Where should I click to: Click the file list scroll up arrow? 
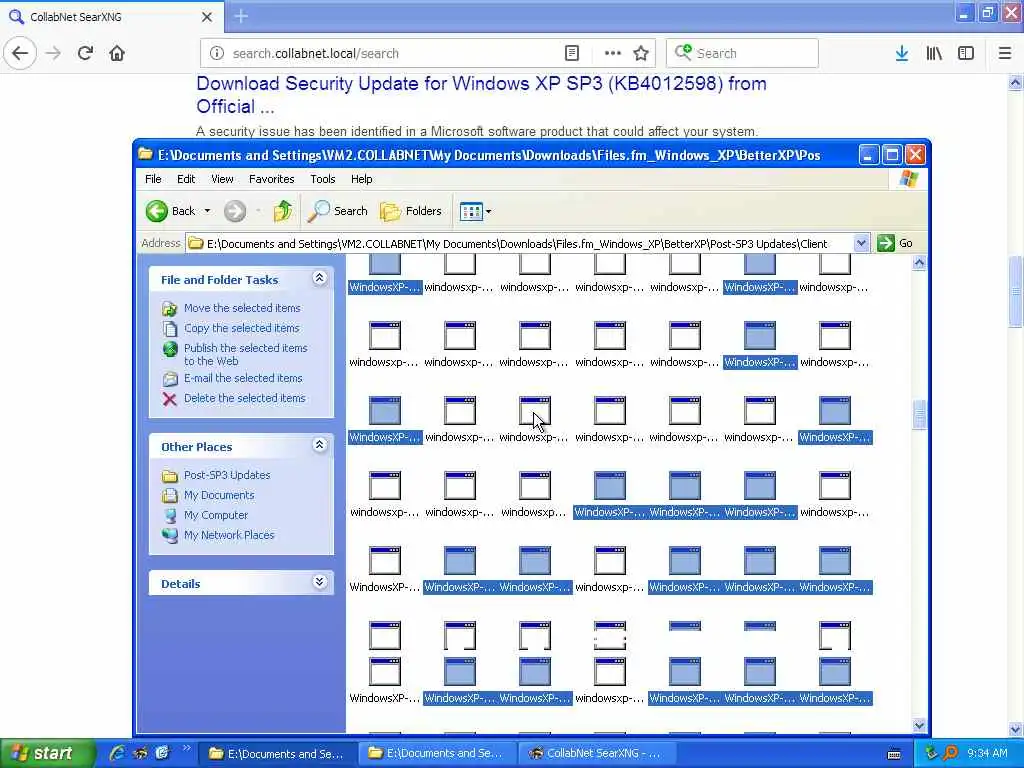pyautogui.click(x=919, y=263)
